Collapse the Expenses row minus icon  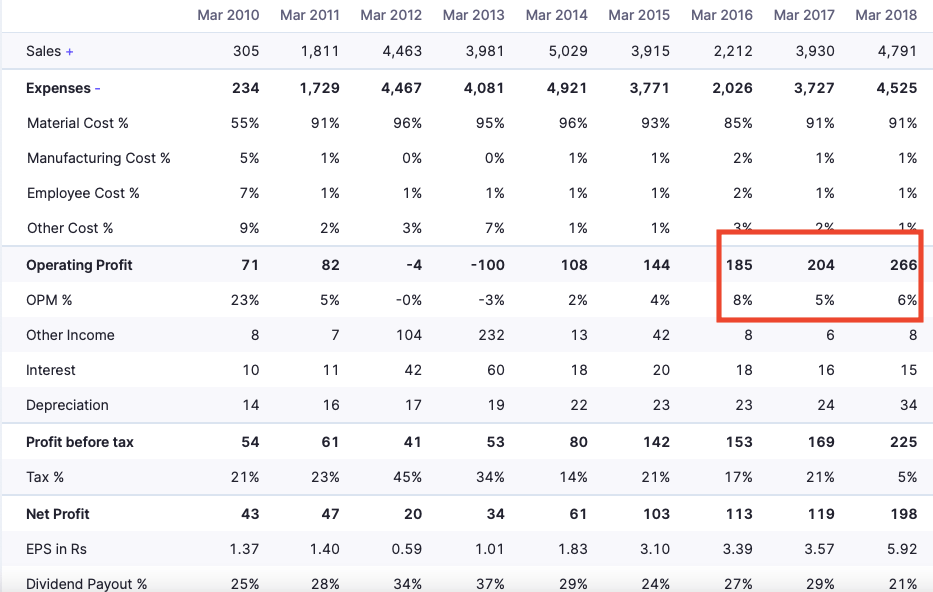[x=98, y=89]
